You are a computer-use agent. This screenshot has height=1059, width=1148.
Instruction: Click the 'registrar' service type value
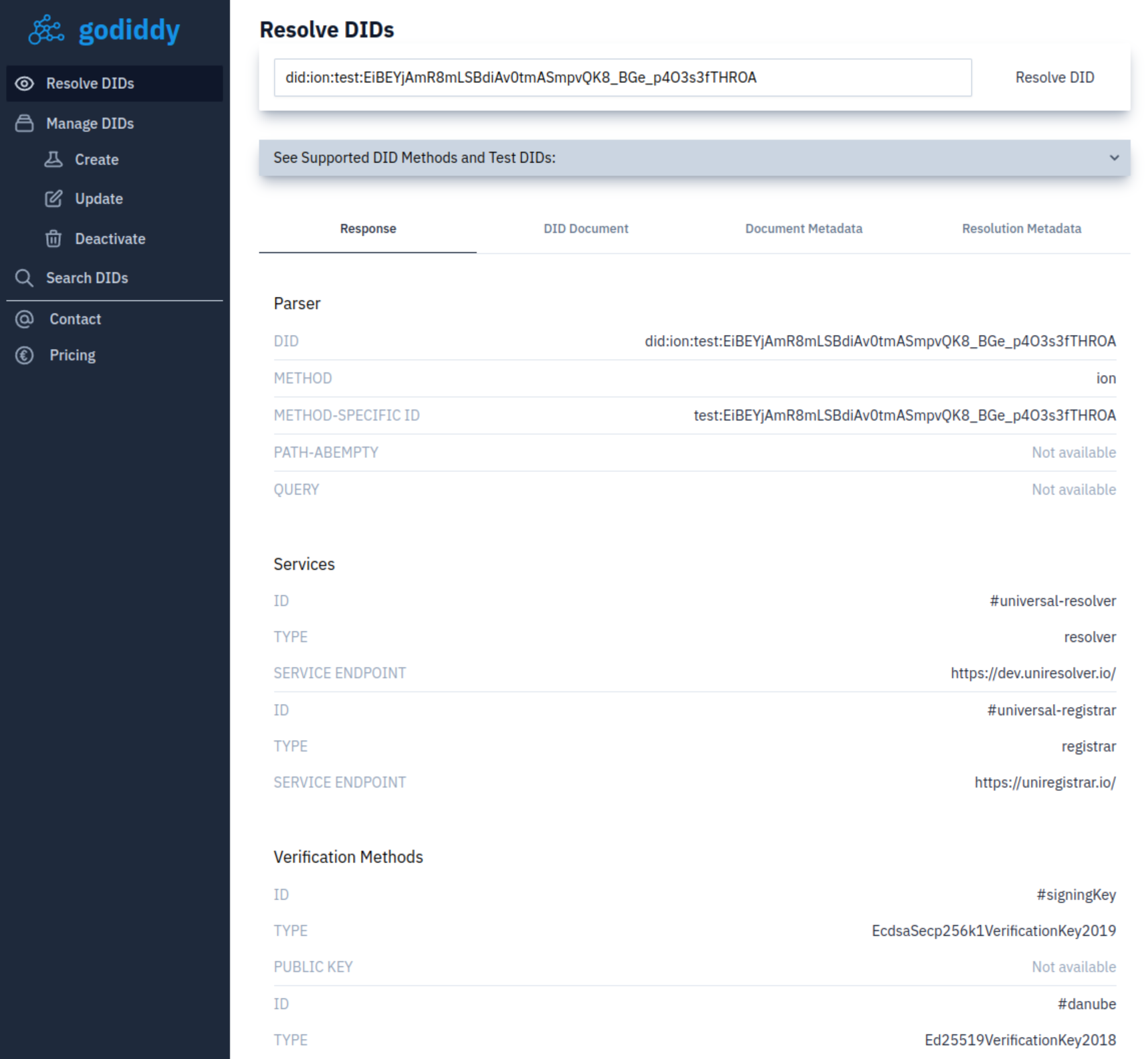tap(1088, 746)
